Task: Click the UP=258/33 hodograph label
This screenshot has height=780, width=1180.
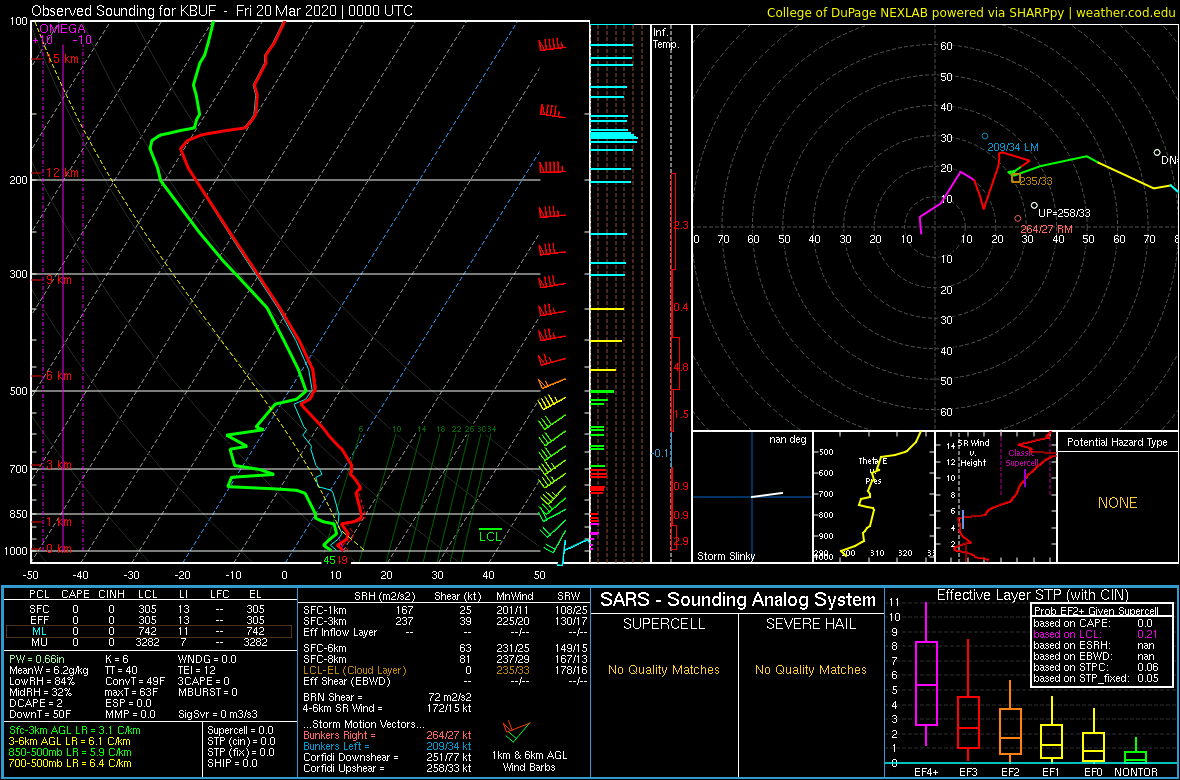Action: 1064,213
